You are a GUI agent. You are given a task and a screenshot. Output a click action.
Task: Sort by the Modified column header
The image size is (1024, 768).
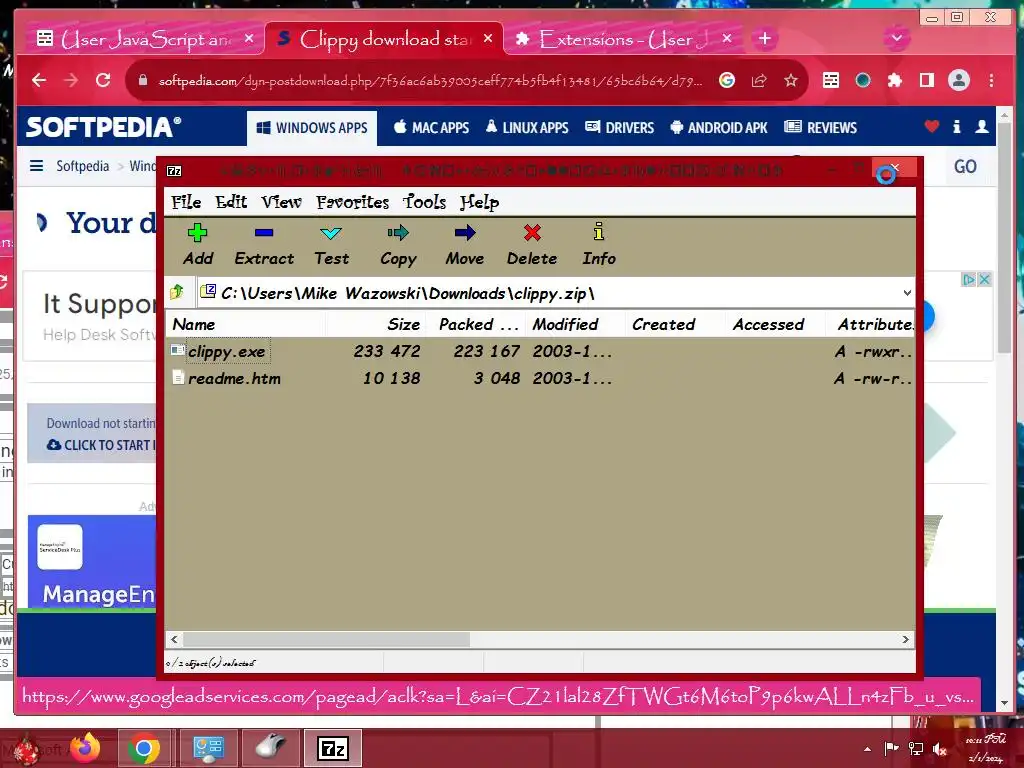pos(577,325)
